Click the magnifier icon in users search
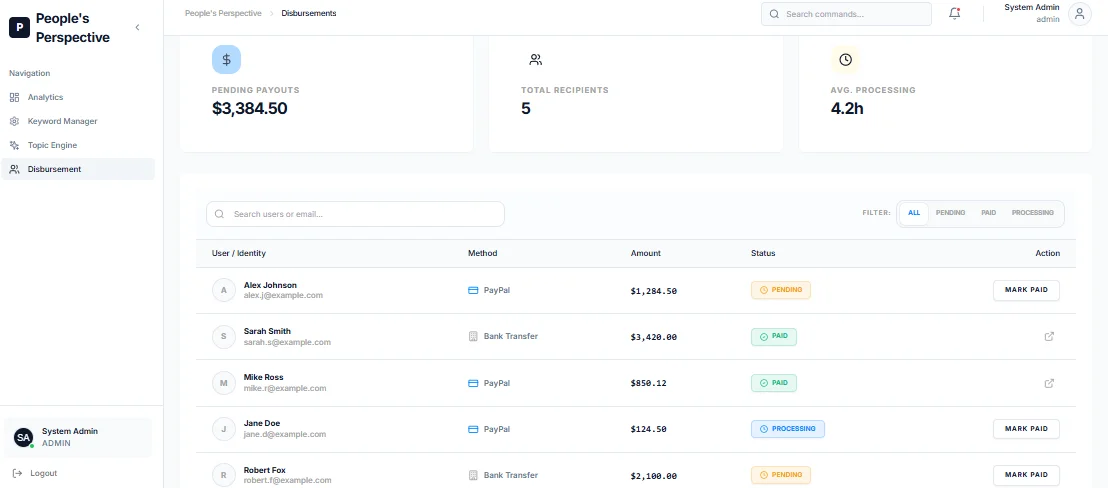 (x=219, y=214)
